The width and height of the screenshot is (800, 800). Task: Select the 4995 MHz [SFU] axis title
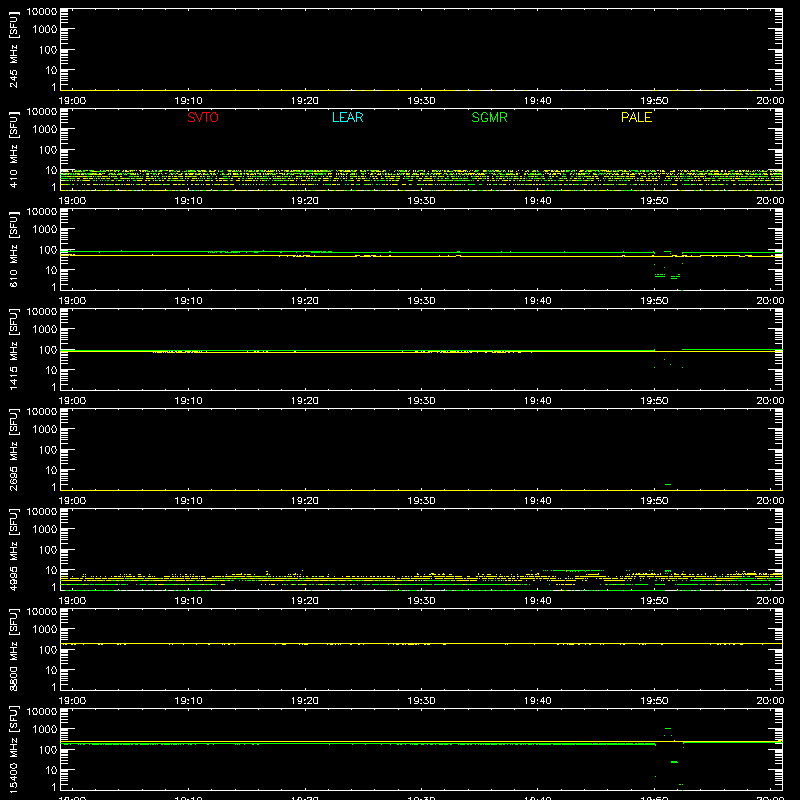14,549
